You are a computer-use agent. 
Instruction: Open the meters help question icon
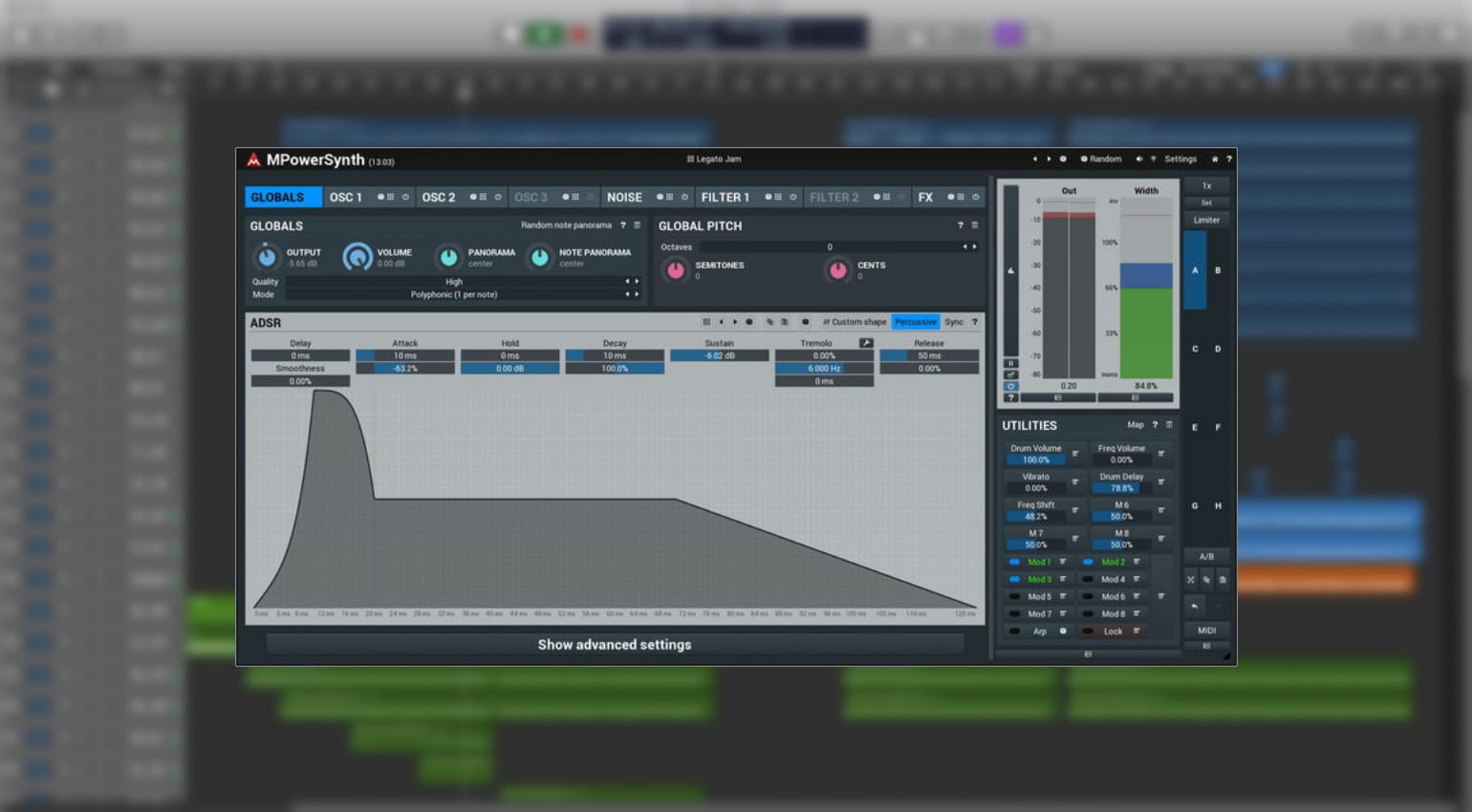1010,397
